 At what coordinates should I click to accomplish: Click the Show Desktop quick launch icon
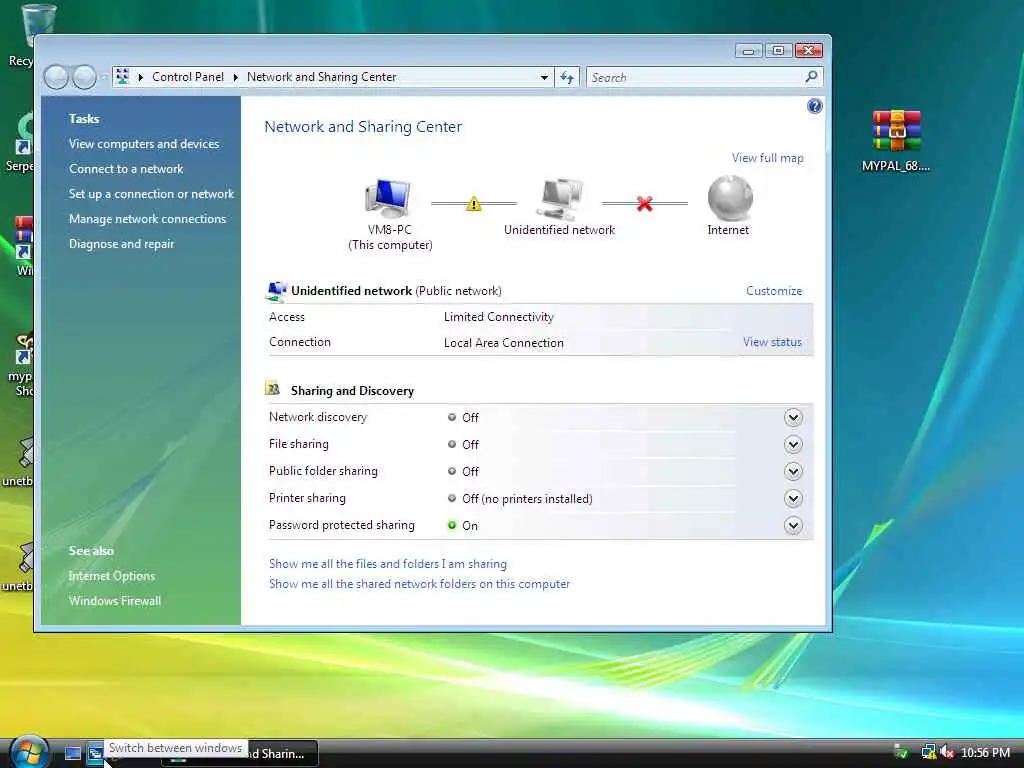click(x=72, y=753)
